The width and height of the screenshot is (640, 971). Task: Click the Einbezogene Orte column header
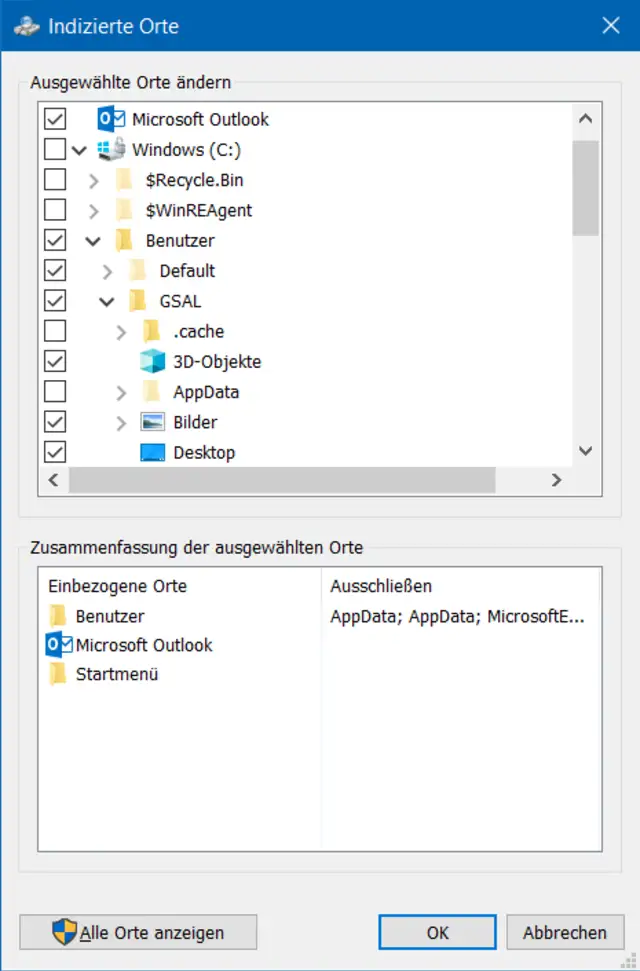pos(118,586)
